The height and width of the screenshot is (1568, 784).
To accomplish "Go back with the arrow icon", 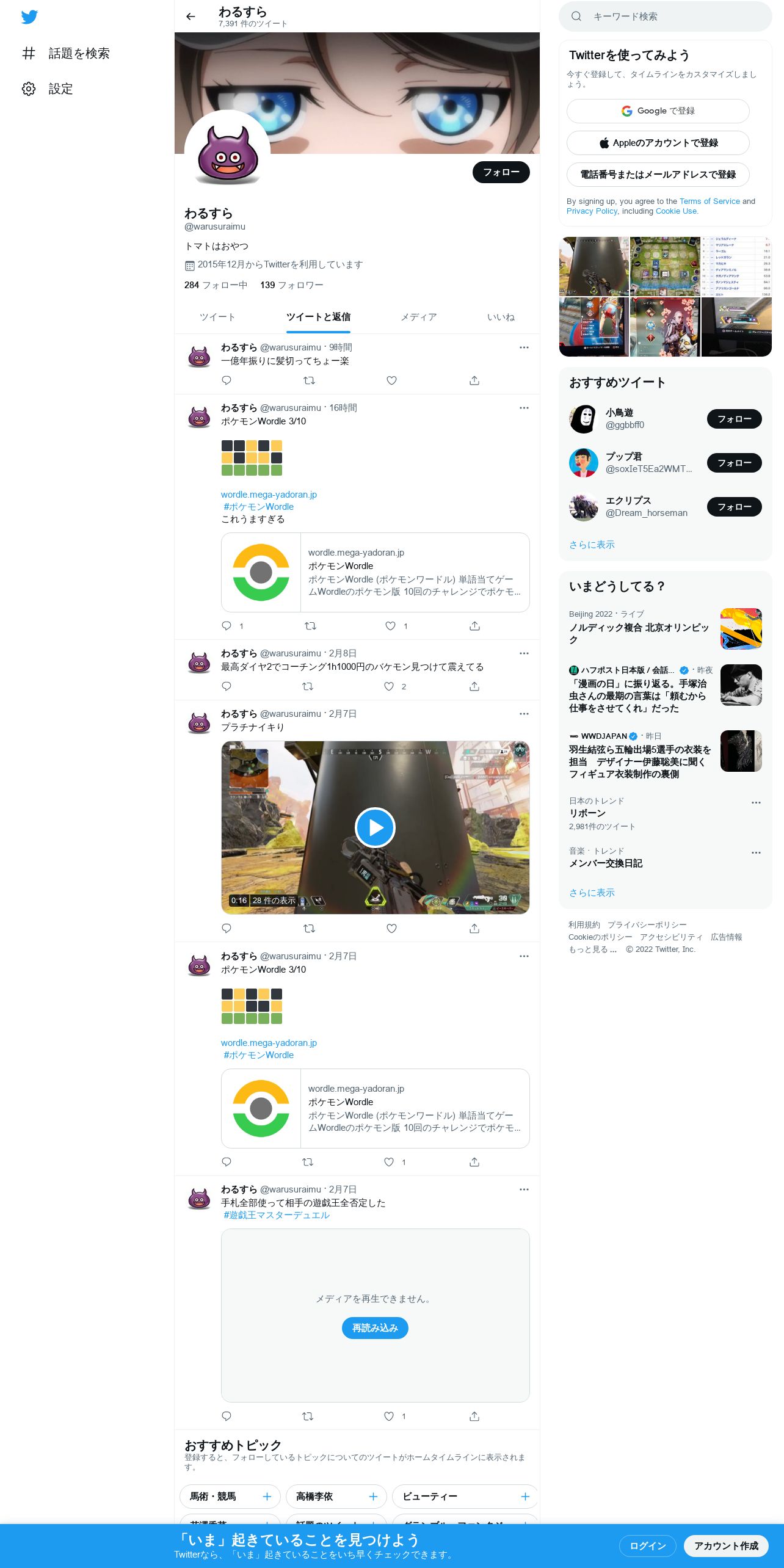I will 191,16.
